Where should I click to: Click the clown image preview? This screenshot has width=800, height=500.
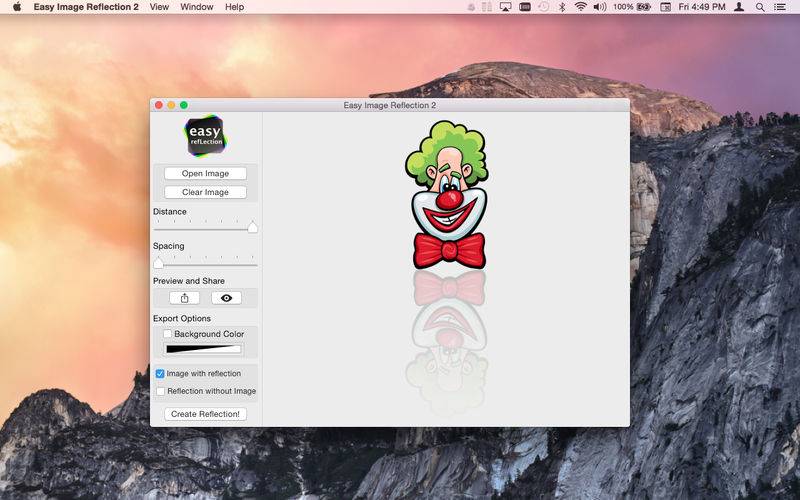[447, 195]
